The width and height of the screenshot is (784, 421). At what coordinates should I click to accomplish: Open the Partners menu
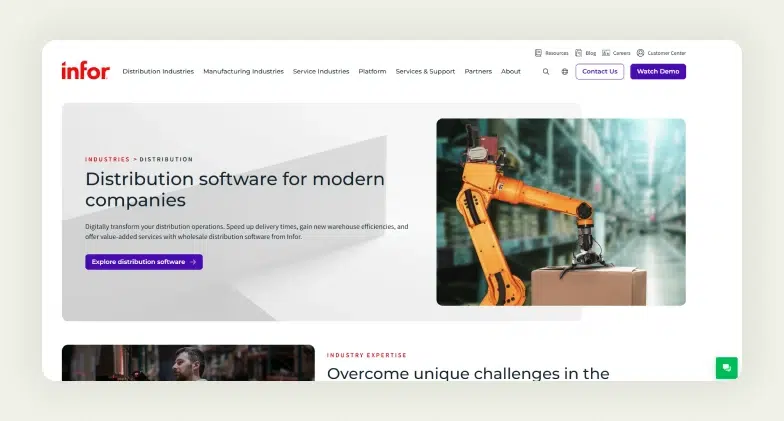[x=478, y=72]
